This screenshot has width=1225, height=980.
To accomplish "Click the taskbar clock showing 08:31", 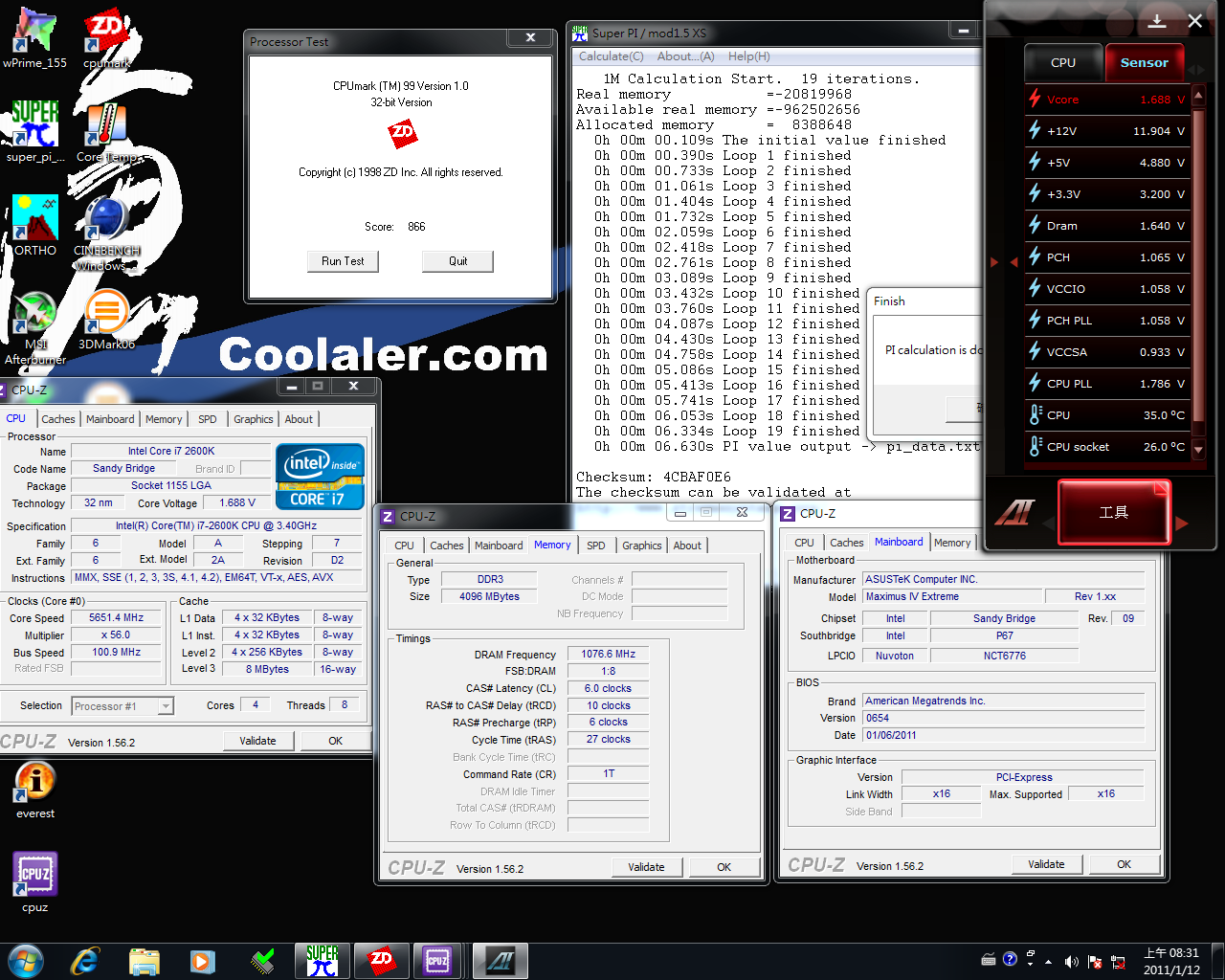I will (x=1171, y=961).
